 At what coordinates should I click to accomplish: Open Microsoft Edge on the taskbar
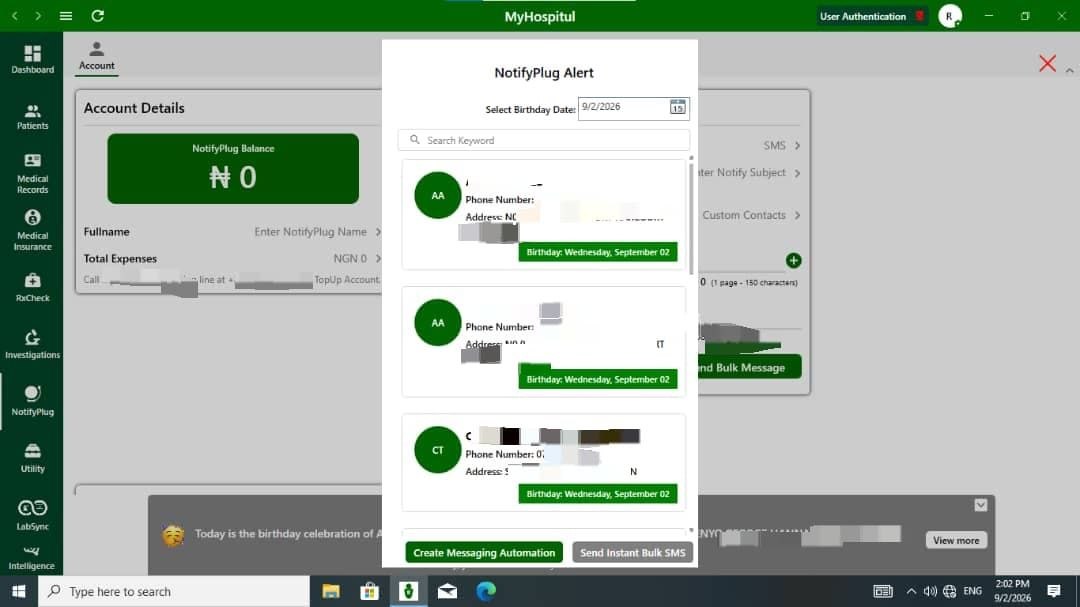tap(486, 591)
